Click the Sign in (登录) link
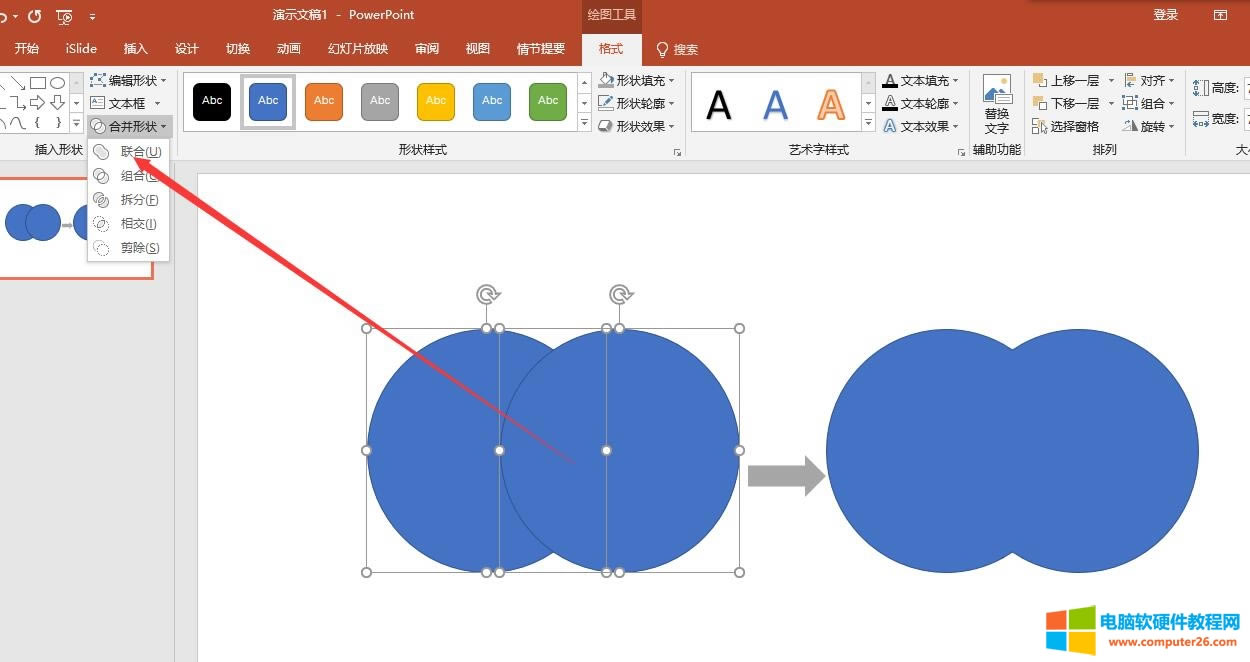Screen dimensions: 1250x662 [1164, 14]
